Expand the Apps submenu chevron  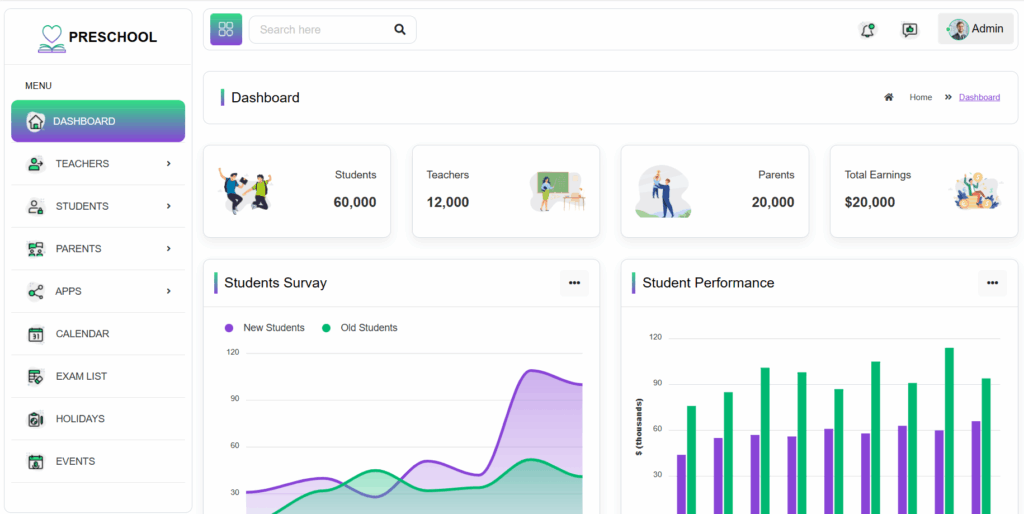tap(168, 291)
